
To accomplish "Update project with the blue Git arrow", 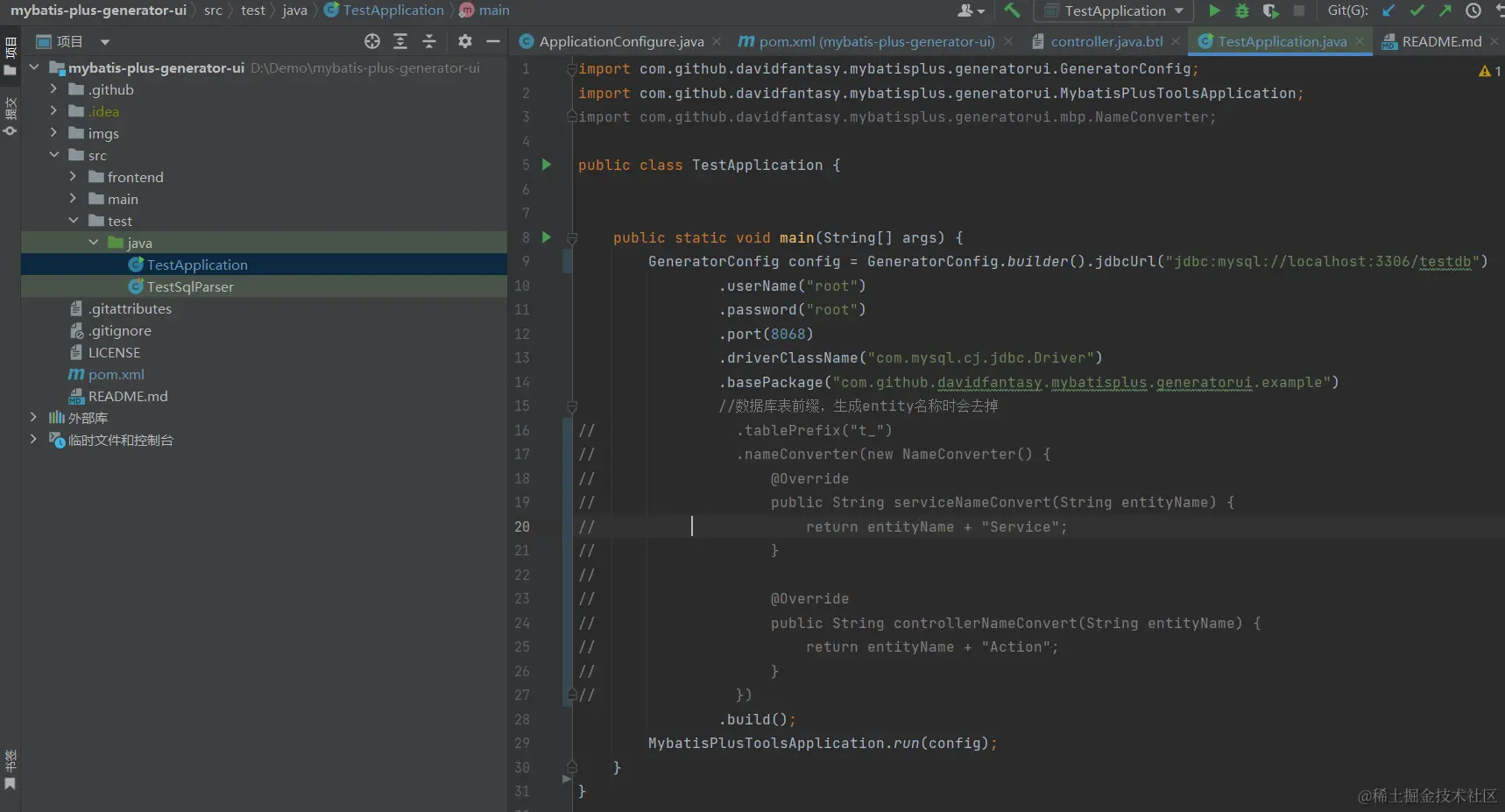I will pos(1388,11).
